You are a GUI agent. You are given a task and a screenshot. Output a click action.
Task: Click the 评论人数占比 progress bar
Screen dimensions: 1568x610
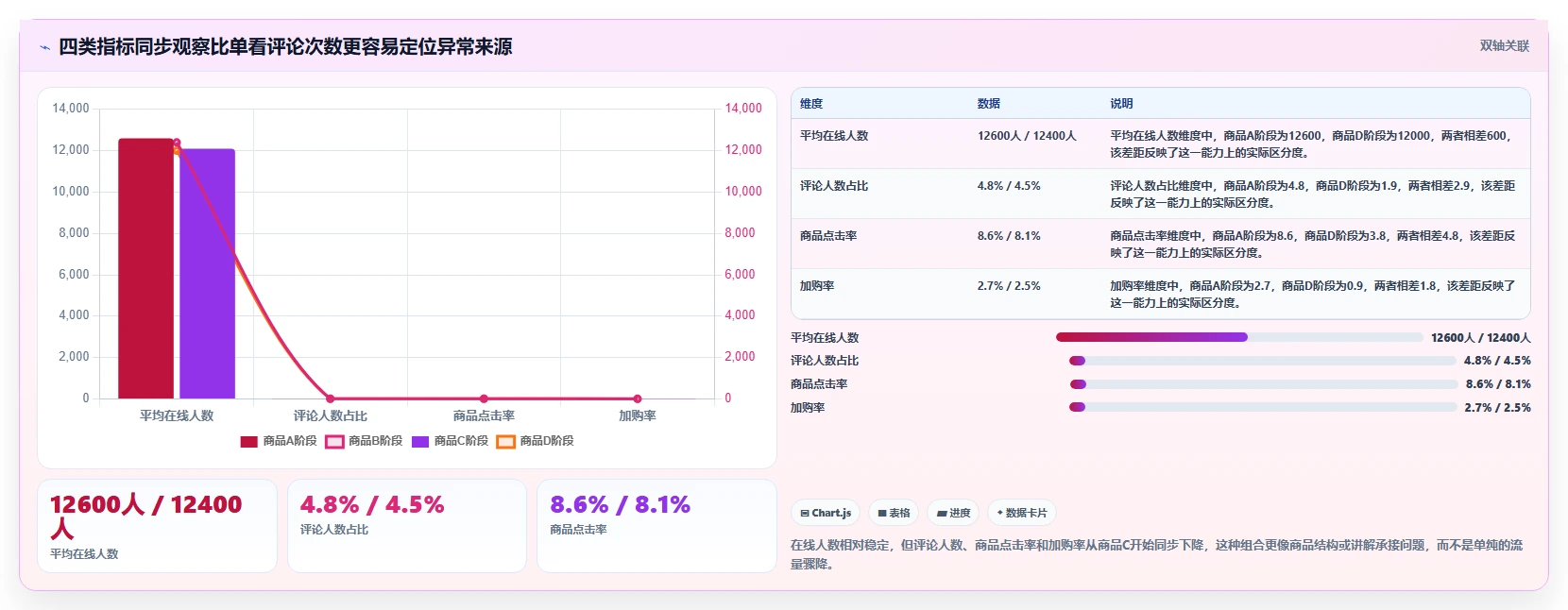pyautogui.click(x=1262, y=361)
